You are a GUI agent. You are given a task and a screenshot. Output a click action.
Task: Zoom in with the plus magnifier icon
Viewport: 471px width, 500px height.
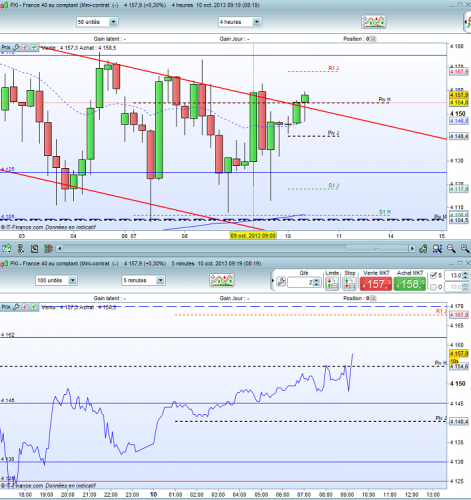coord(465,248)
